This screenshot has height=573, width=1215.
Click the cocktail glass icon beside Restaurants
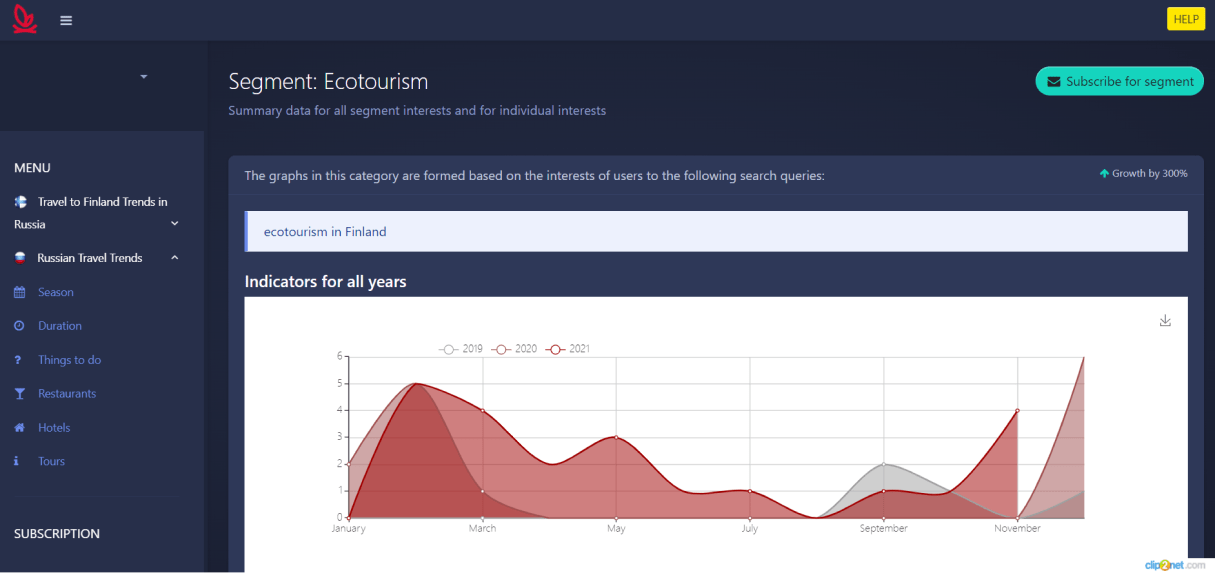(19, 394)
